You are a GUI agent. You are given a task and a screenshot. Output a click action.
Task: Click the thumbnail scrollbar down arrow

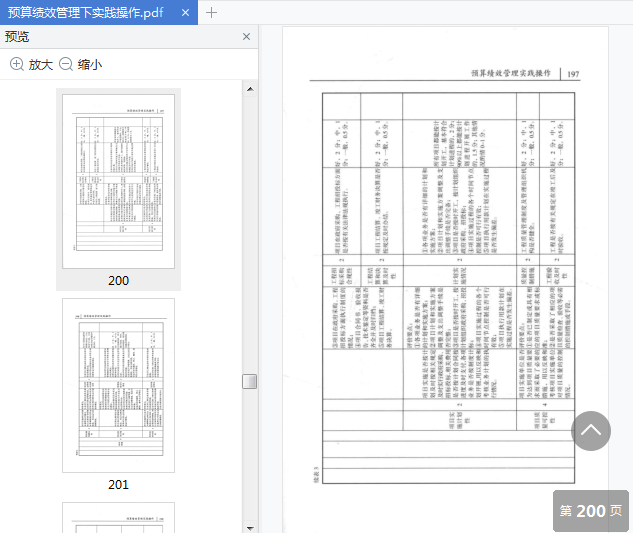(250, 528)
